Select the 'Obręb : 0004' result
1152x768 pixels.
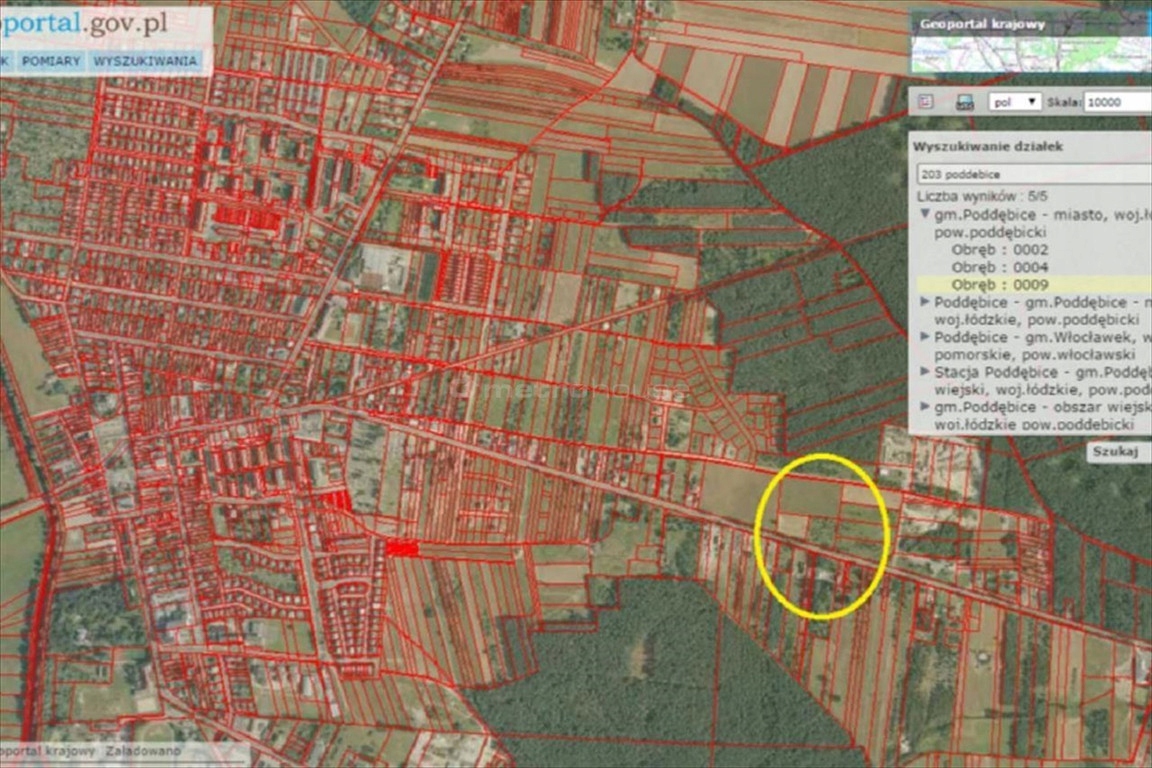coord(999,268)
